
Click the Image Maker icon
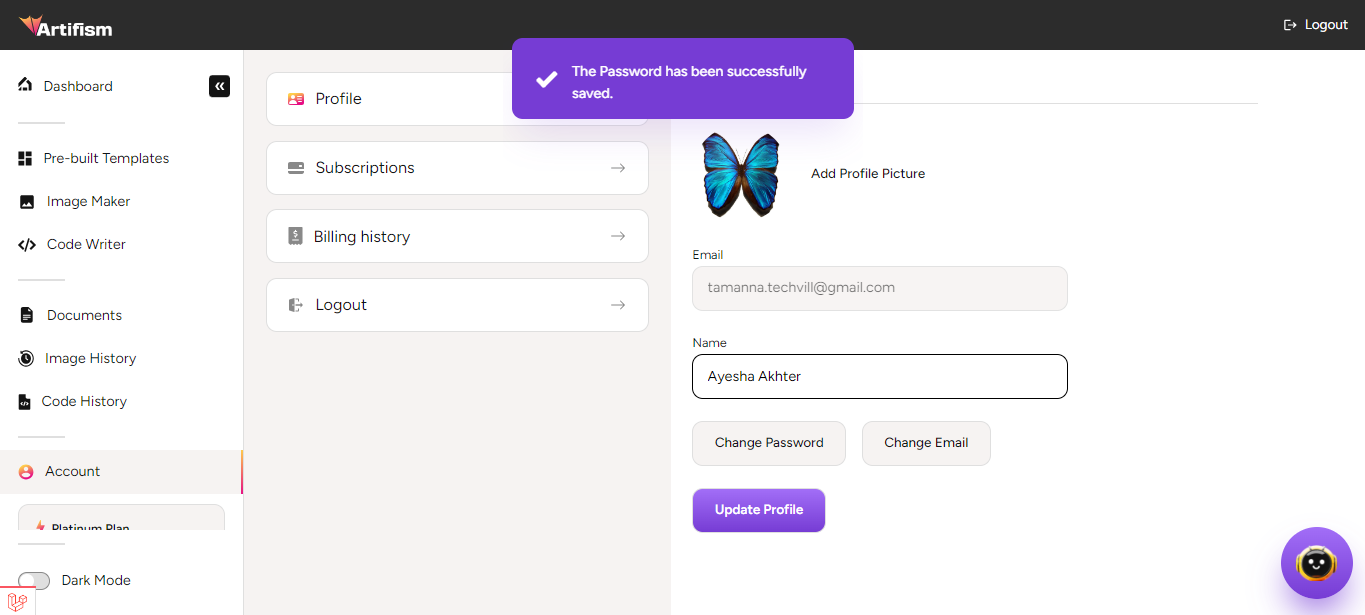click(x=27, y=202)
